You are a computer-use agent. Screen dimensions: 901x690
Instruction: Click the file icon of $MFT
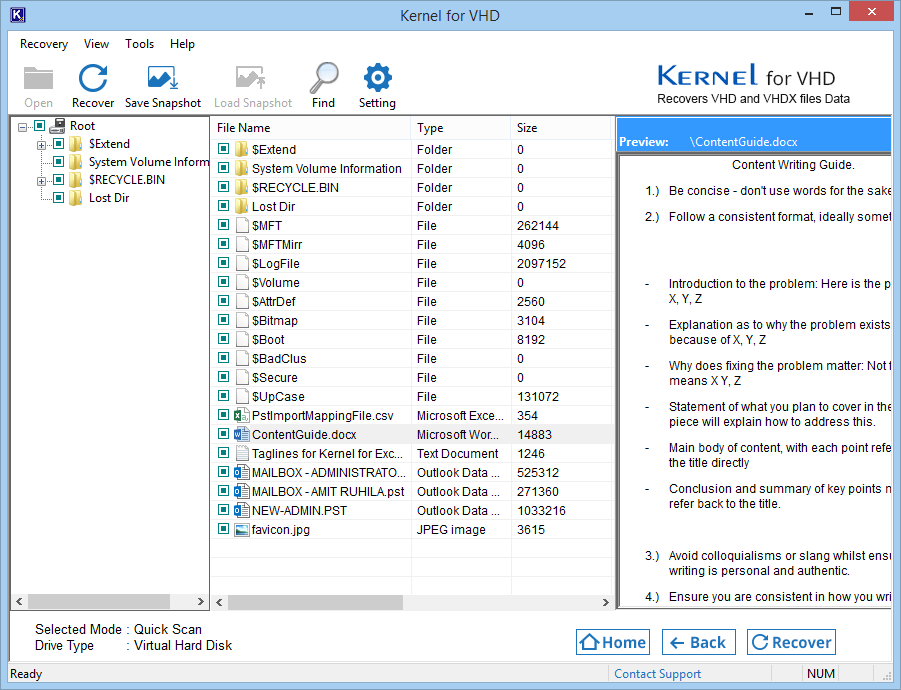[x=241, y=225]
